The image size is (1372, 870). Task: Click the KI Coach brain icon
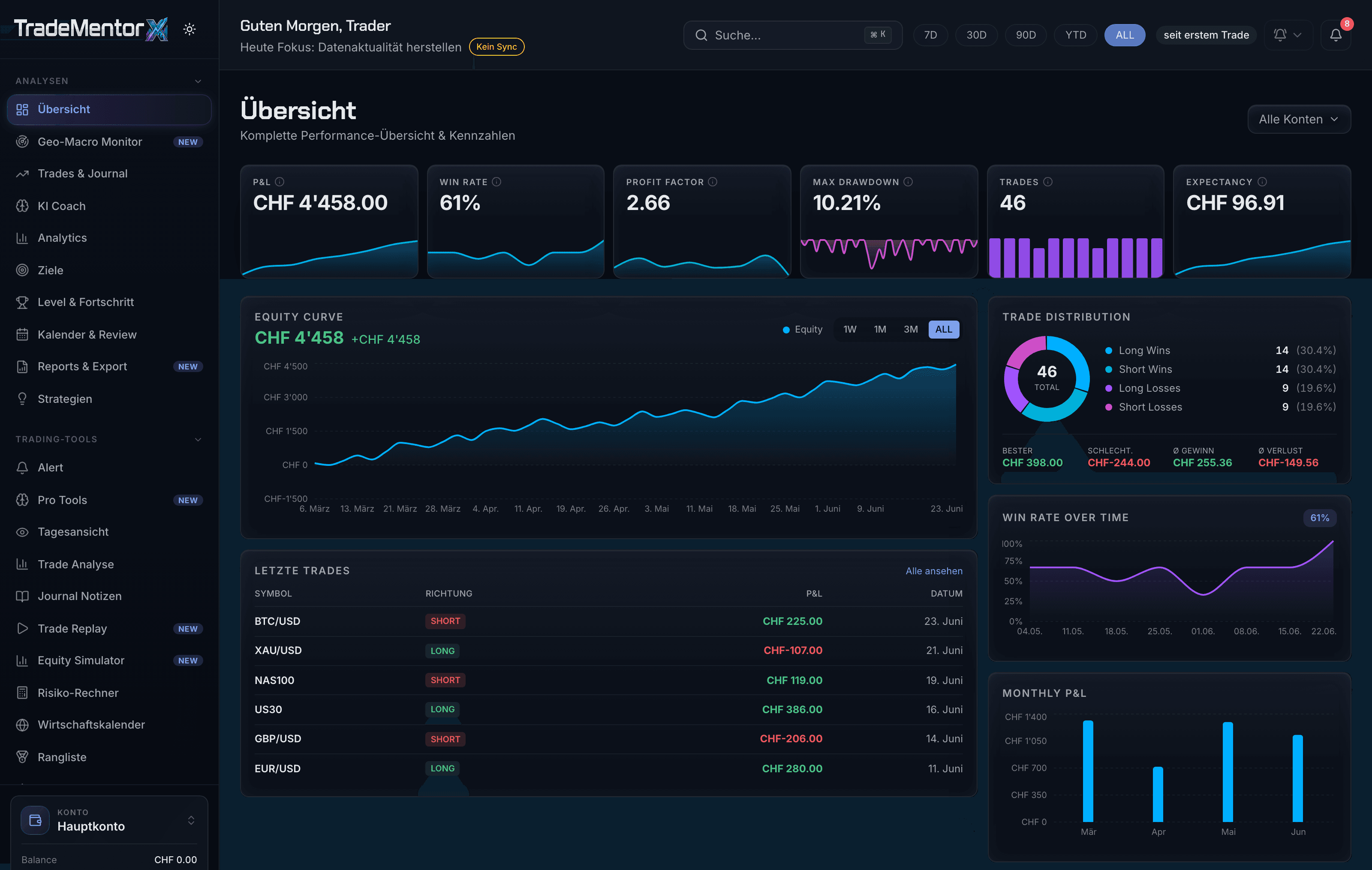pyautogui.click(x=22, y=206)
